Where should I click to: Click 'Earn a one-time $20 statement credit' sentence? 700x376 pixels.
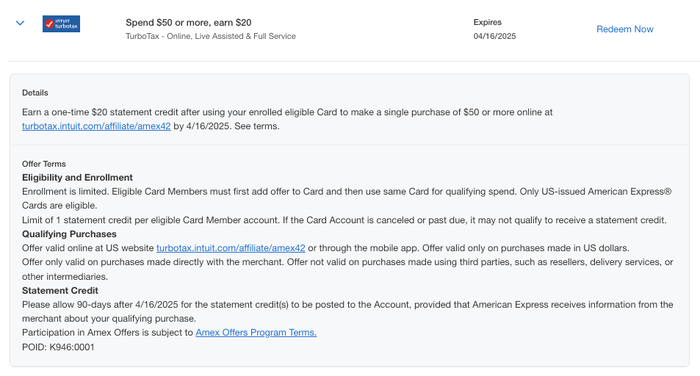287,119
